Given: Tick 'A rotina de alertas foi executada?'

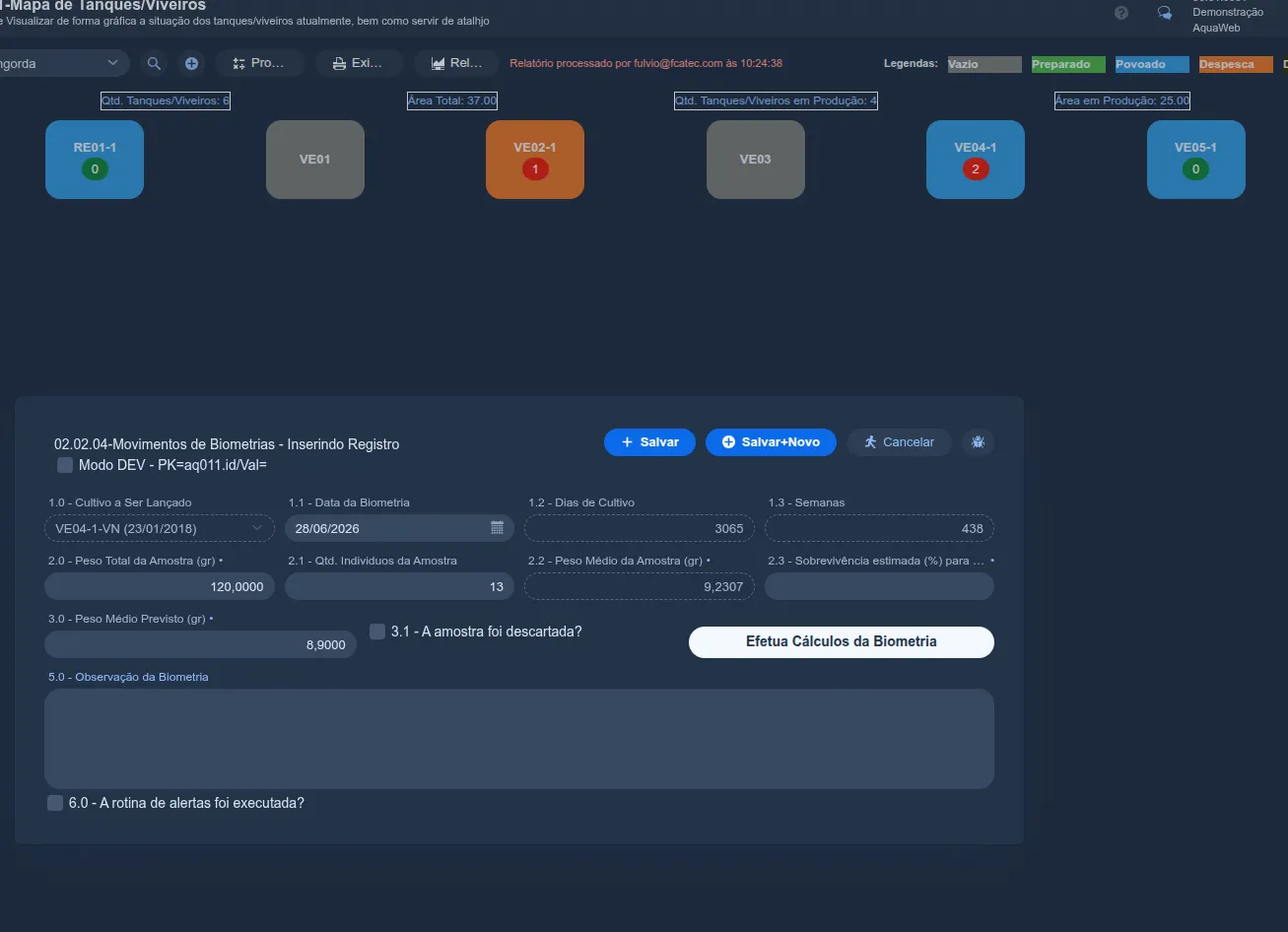Looking at the screenshot, I should point(55,803).
